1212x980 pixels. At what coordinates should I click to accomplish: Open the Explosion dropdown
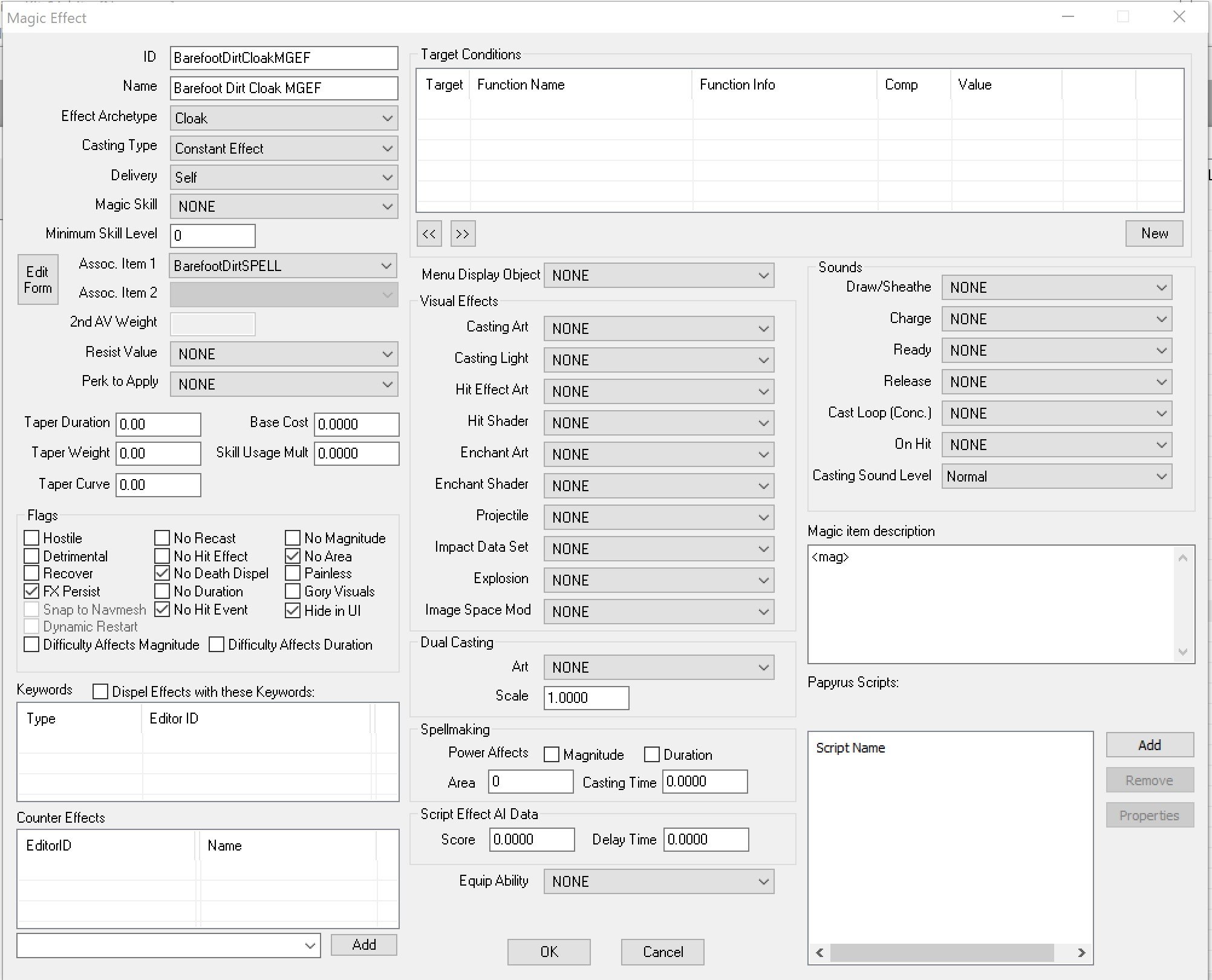[659, 580]
